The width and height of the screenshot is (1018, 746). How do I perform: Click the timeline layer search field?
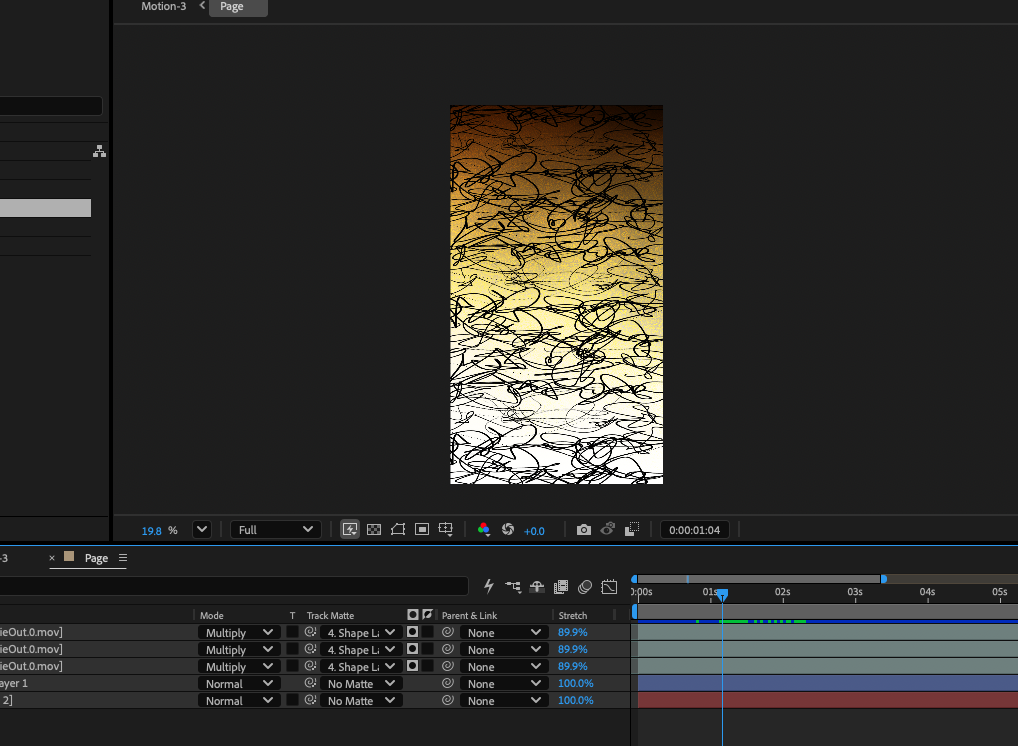tap(234, 586)
